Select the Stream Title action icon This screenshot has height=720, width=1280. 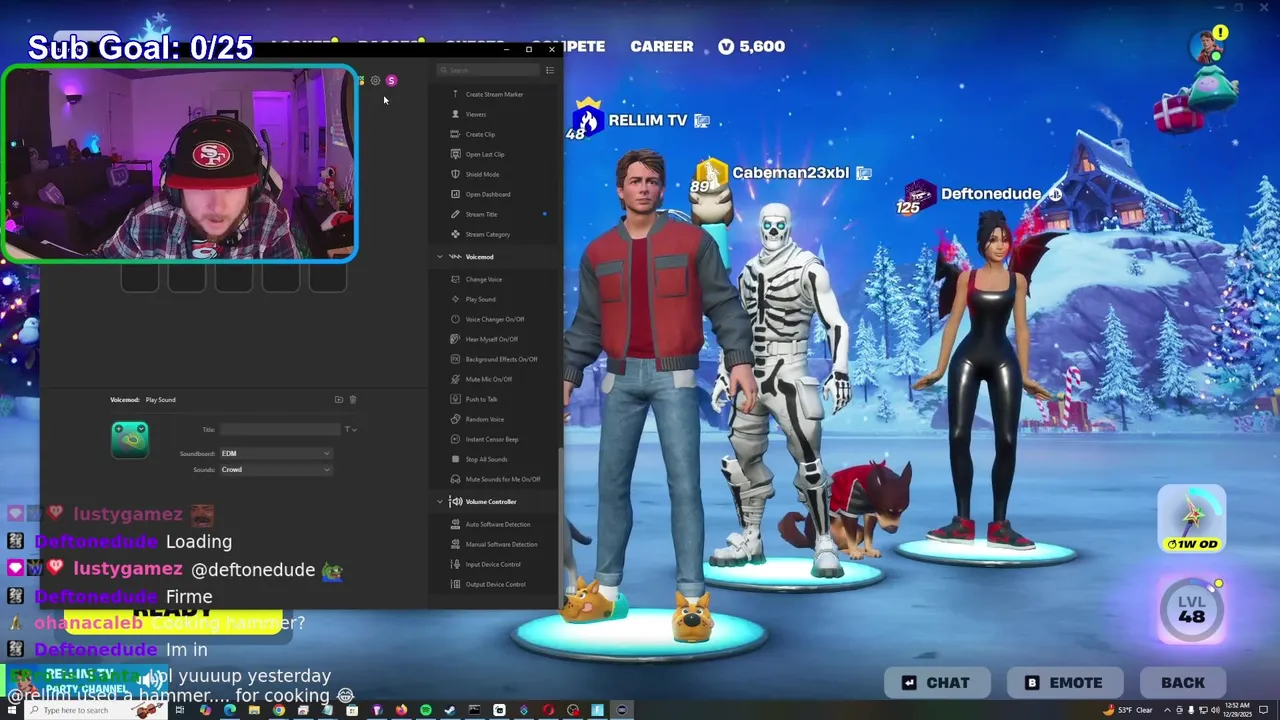coord(455,214)
